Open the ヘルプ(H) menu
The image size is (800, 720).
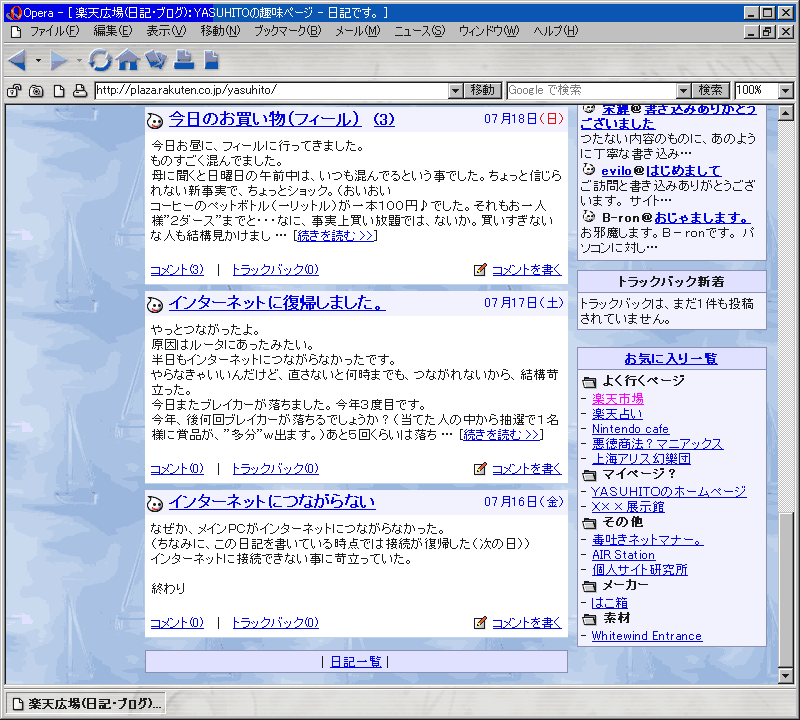click(x=556, y=32)
